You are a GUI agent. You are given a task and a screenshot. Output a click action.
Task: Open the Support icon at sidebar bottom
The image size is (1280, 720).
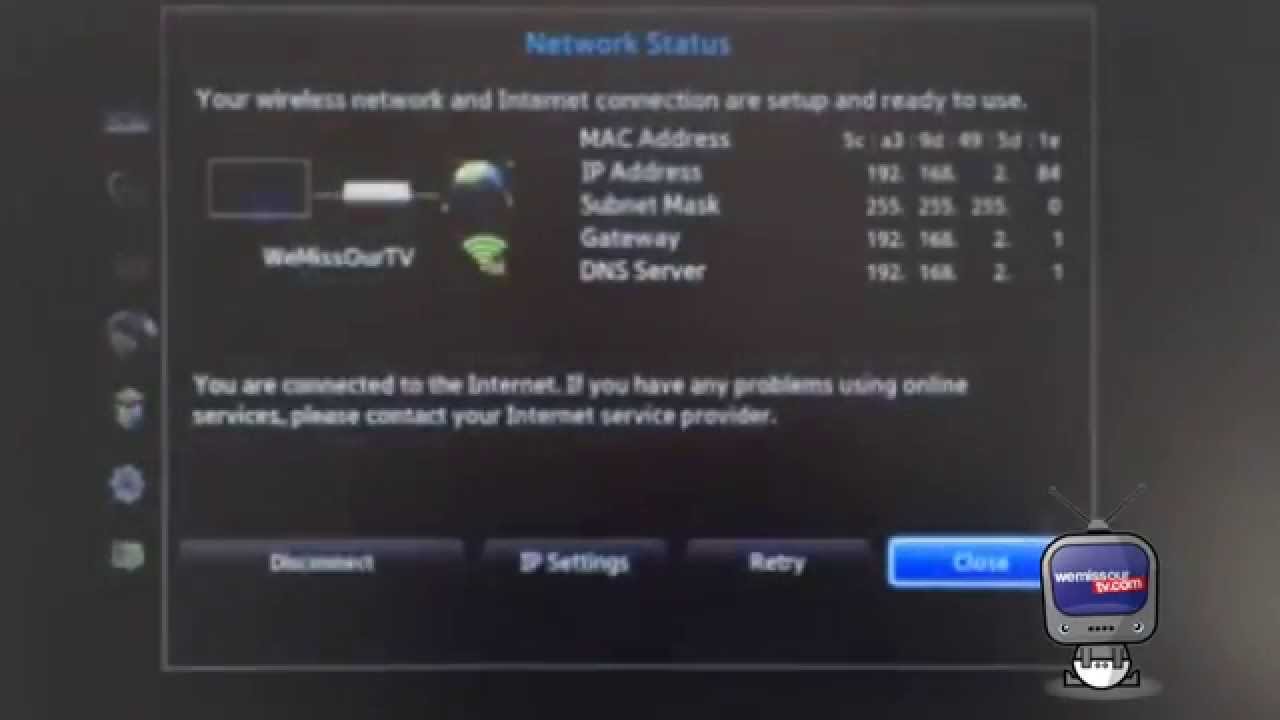tap(128, 555)
